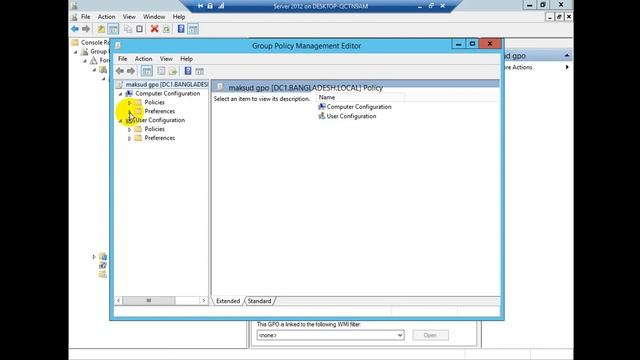The width and height of the screenshot is (640, 360).
Task: Open Help menu in Group Policy Management Editor
Action: (186, 59)
